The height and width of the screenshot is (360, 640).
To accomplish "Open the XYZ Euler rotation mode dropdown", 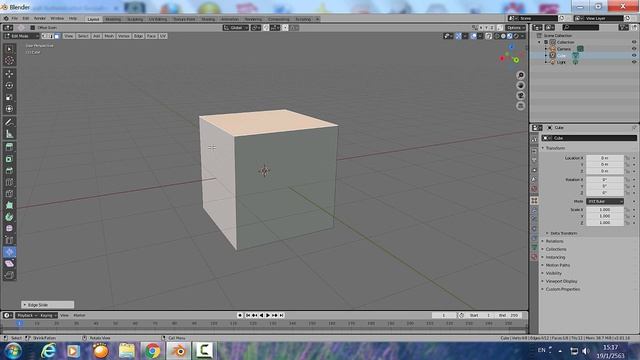I will pyautogui.click(x=605, y=202).
